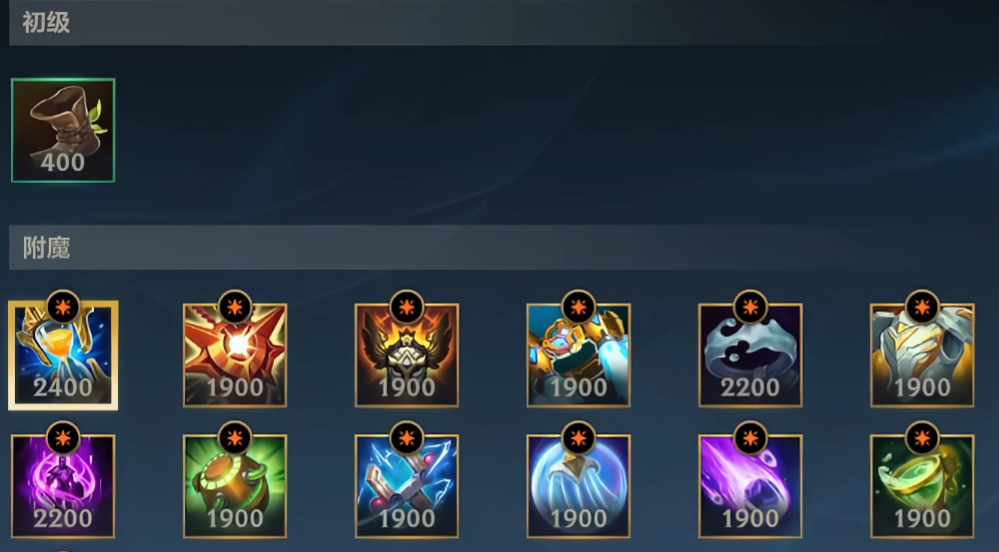Pick the silver armor chestplate enchant
999x552 pixels.
click(922, 355)
